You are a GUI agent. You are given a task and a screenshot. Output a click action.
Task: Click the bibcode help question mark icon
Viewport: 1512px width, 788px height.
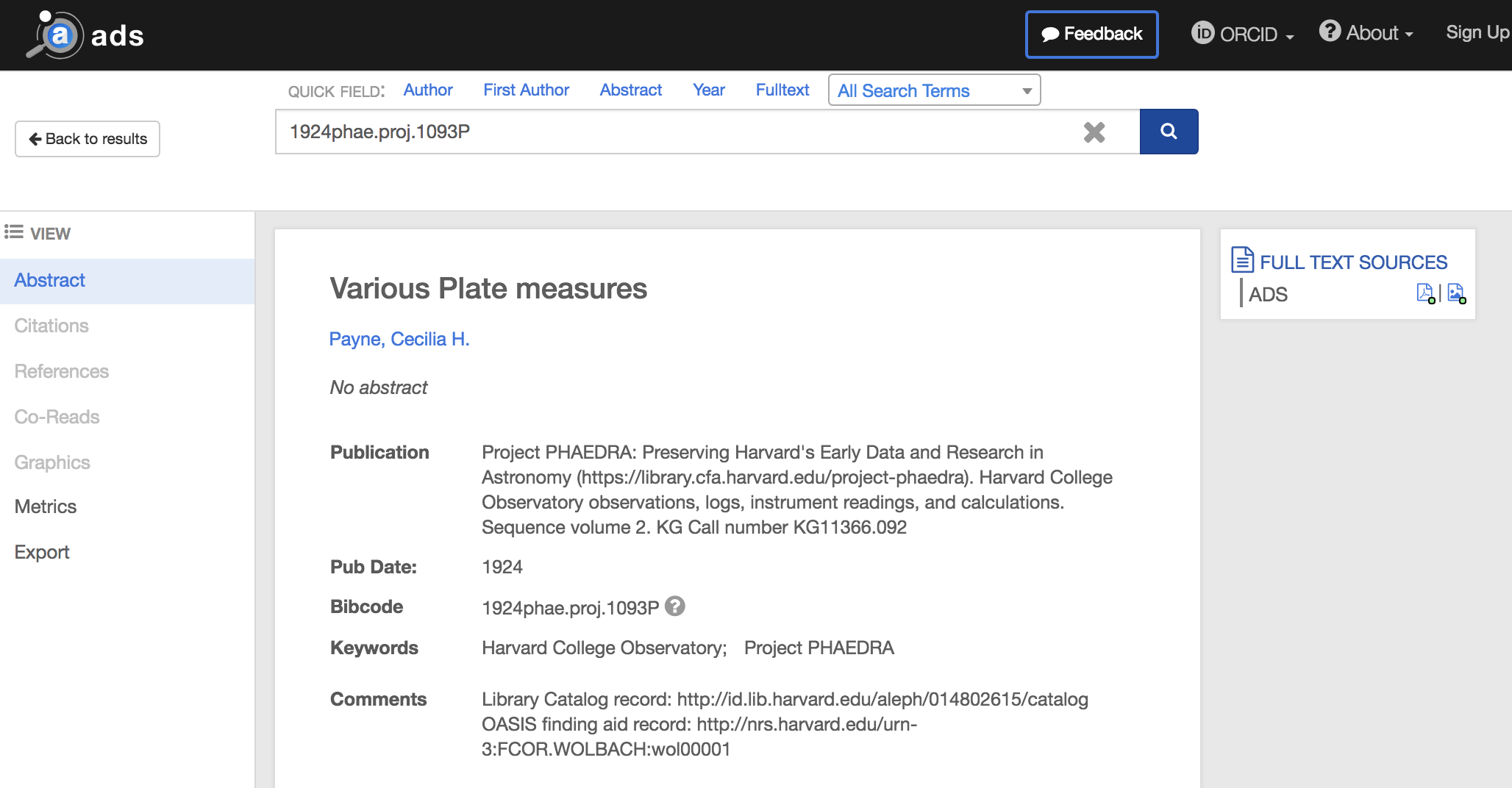click(675, 606)
